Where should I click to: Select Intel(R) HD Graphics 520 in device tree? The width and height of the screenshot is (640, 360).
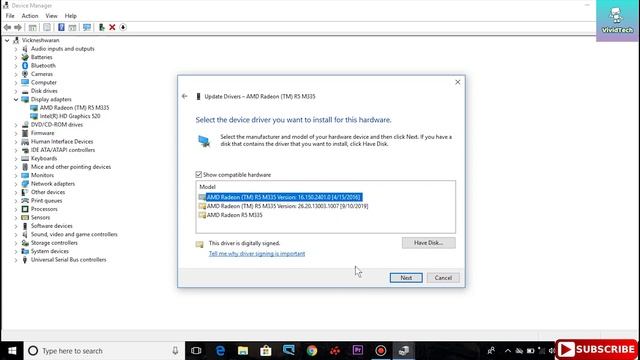(70, 116)
